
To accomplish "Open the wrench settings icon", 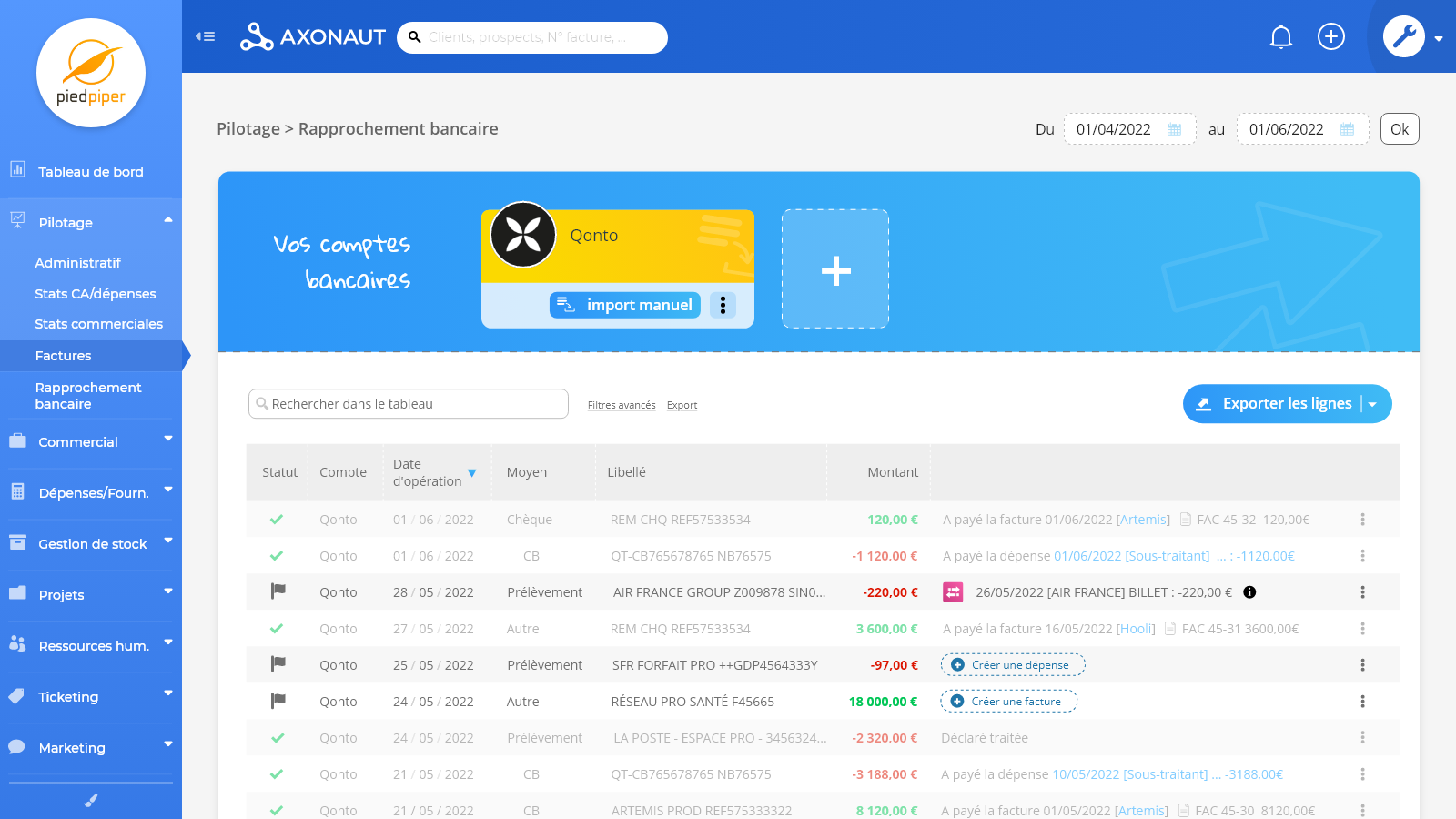I will coord(1404,36).
